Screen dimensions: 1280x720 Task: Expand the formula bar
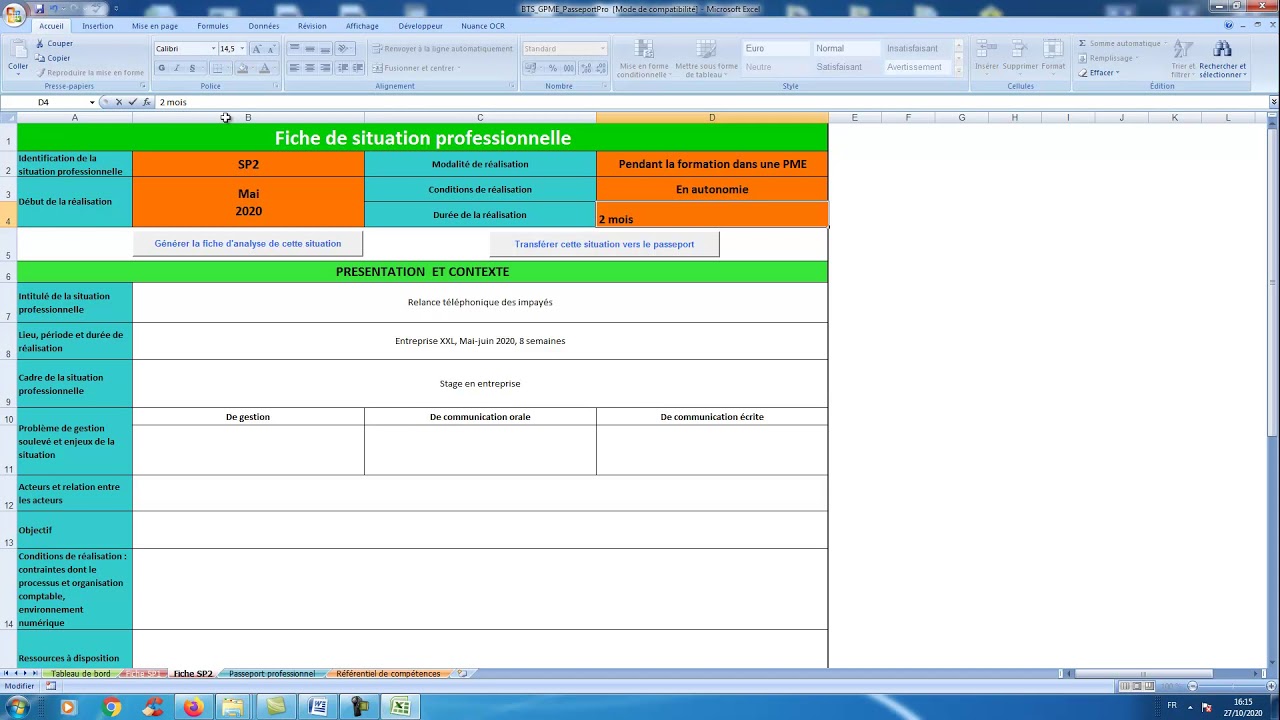[1273, 102]
